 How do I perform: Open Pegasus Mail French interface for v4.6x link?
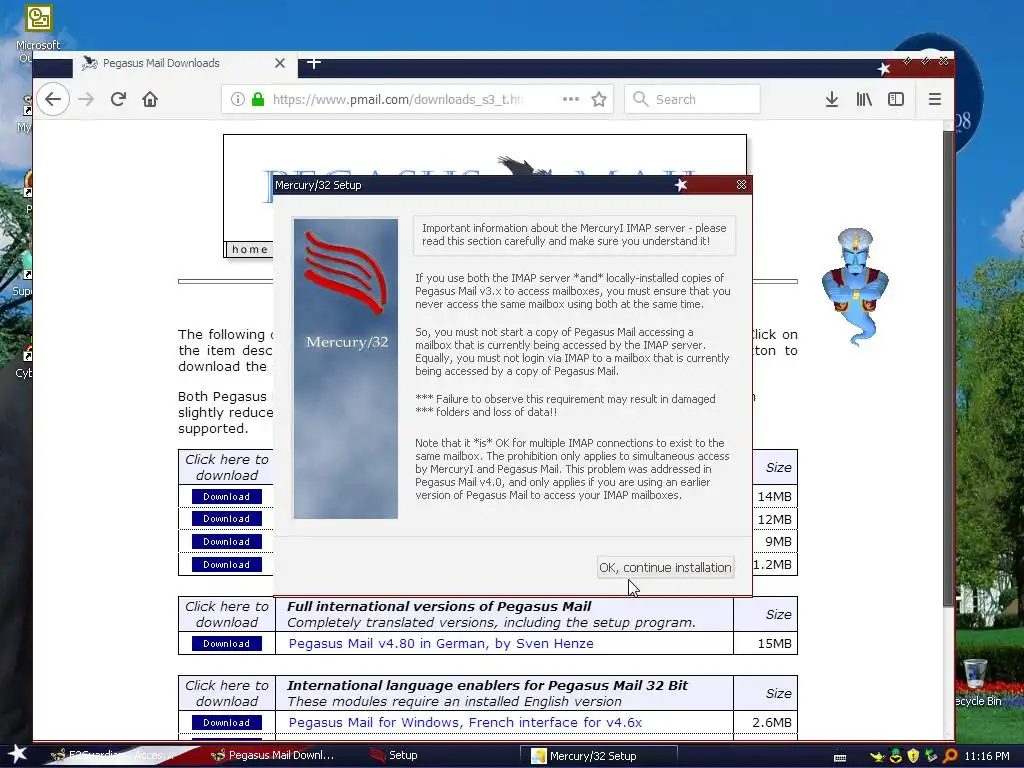[x=465, y=722]
